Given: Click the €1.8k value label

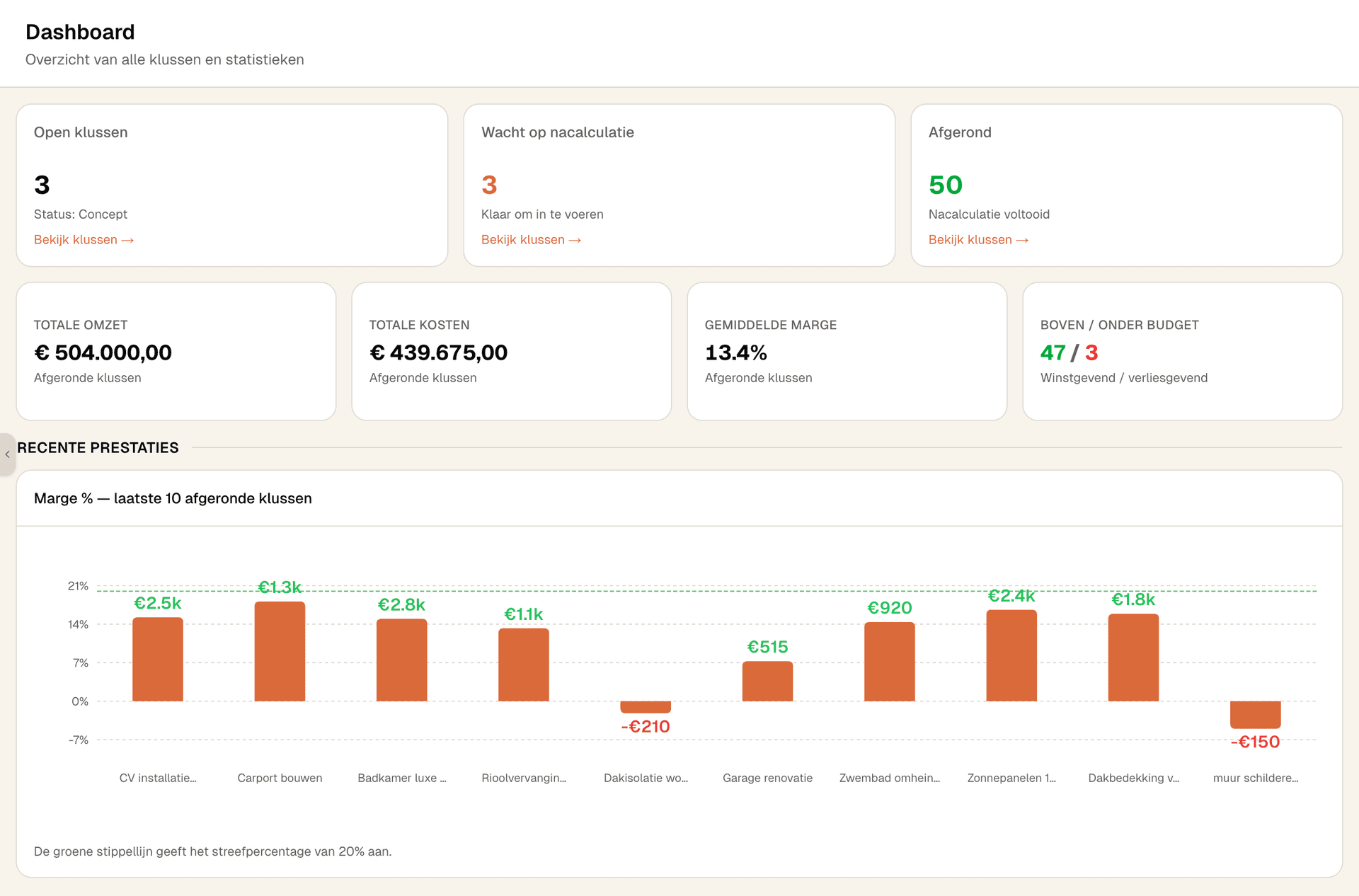Looking at the screenshot, I should (x=1133, y=599).
